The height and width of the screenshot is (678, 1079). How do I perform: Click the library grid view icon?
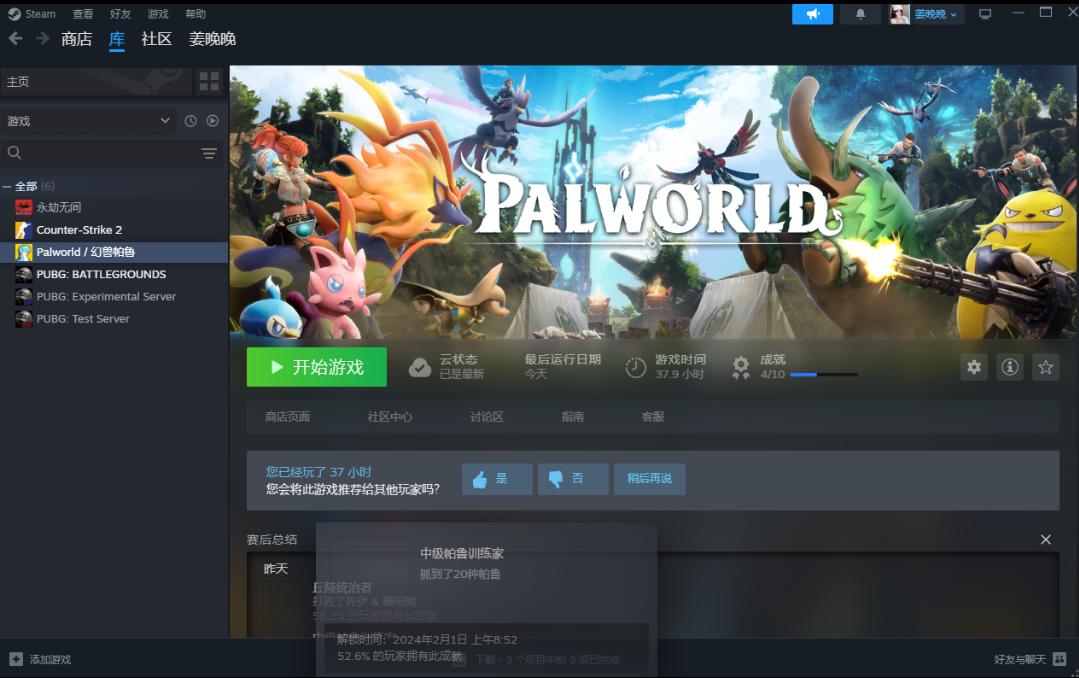[209, 81]
